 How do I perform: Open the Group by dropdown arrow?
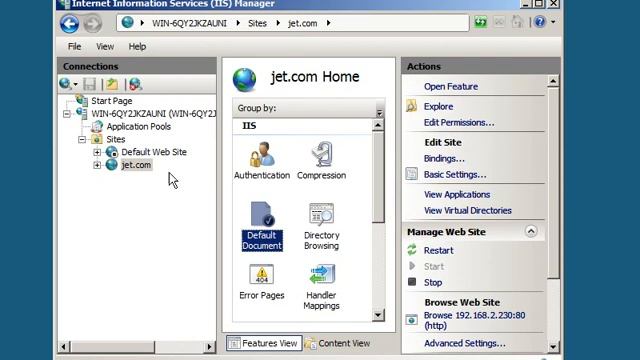[380, 112]
